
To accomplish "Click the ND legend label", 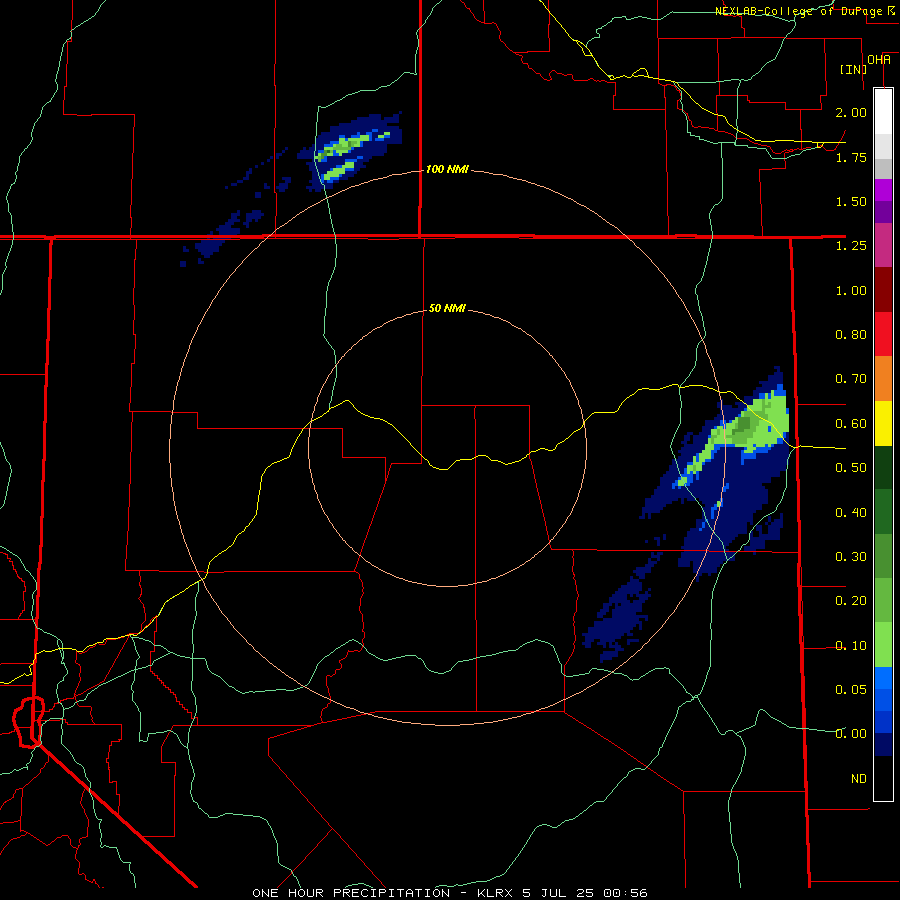I will point(859,778).
